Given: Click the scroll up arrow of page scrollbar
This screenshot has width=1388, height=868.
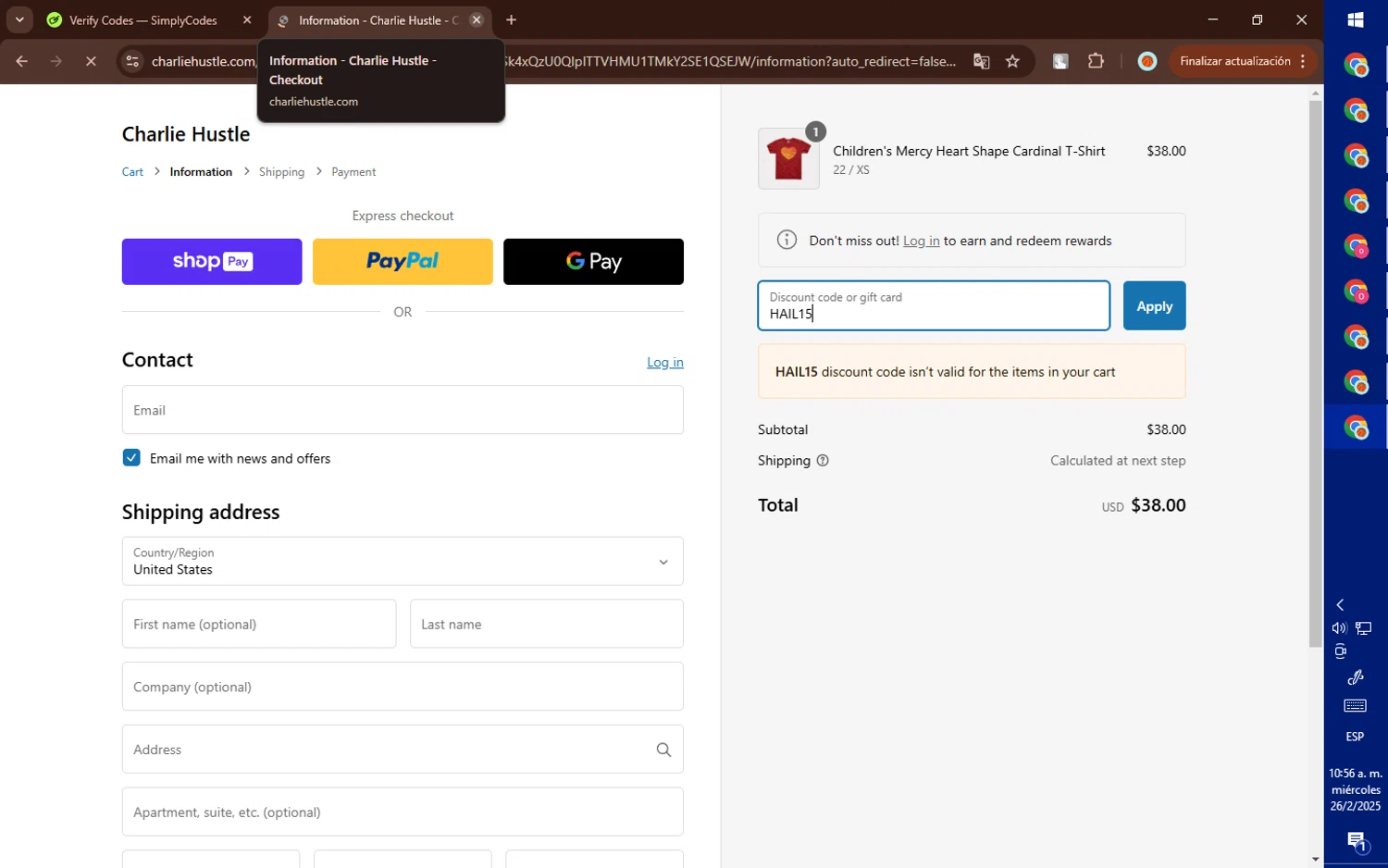Looking at the screenshot, I should (x=1315, y=93).
